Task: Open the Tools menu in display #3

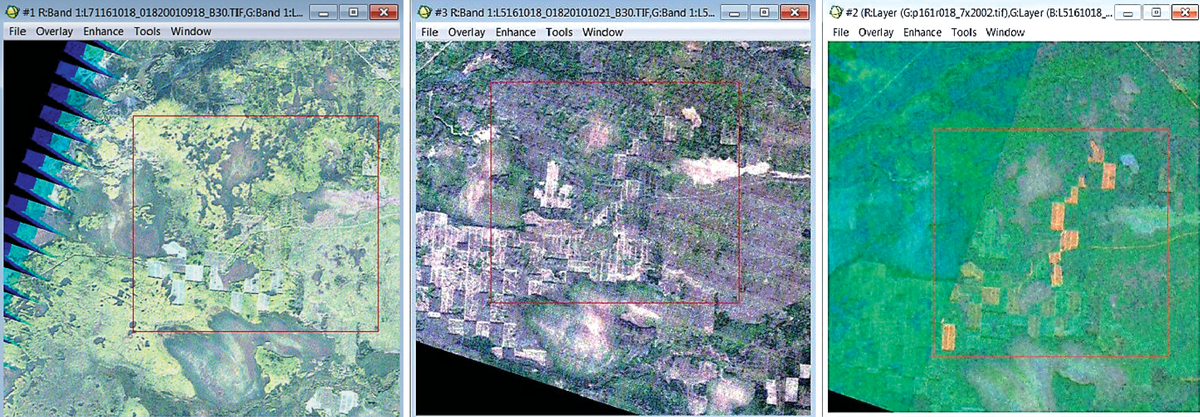Action: click(x=560, y=32)
